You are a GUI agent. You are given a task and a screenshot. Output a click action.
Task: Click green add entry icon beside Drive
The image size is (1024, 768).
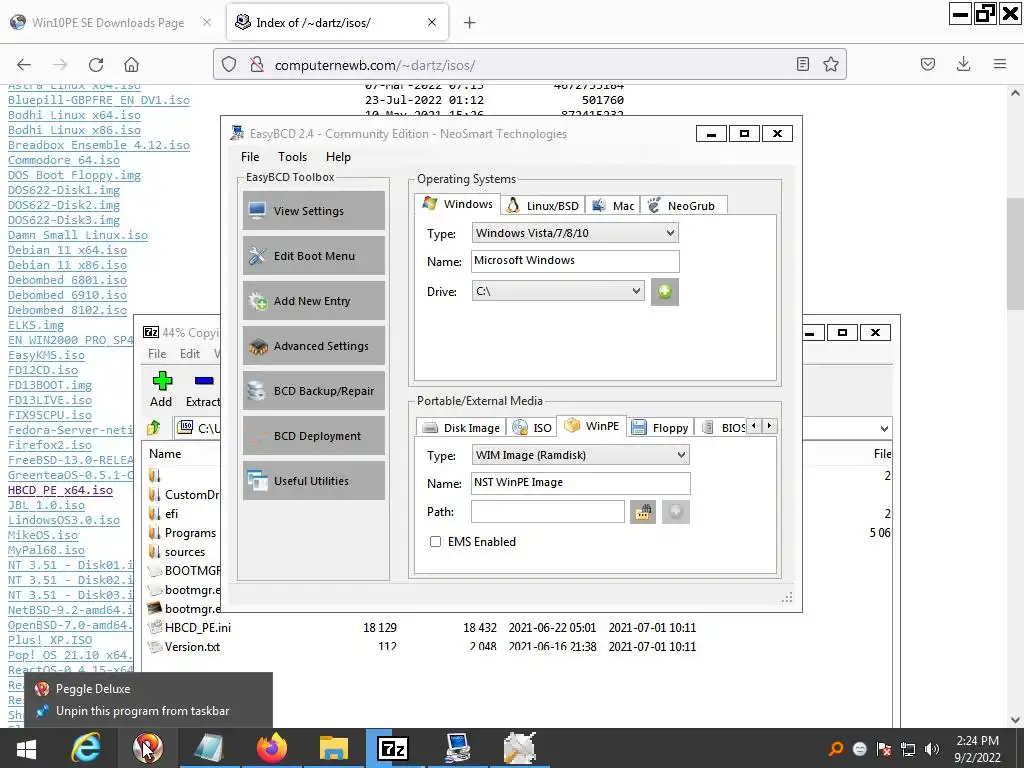coord(665,291)
